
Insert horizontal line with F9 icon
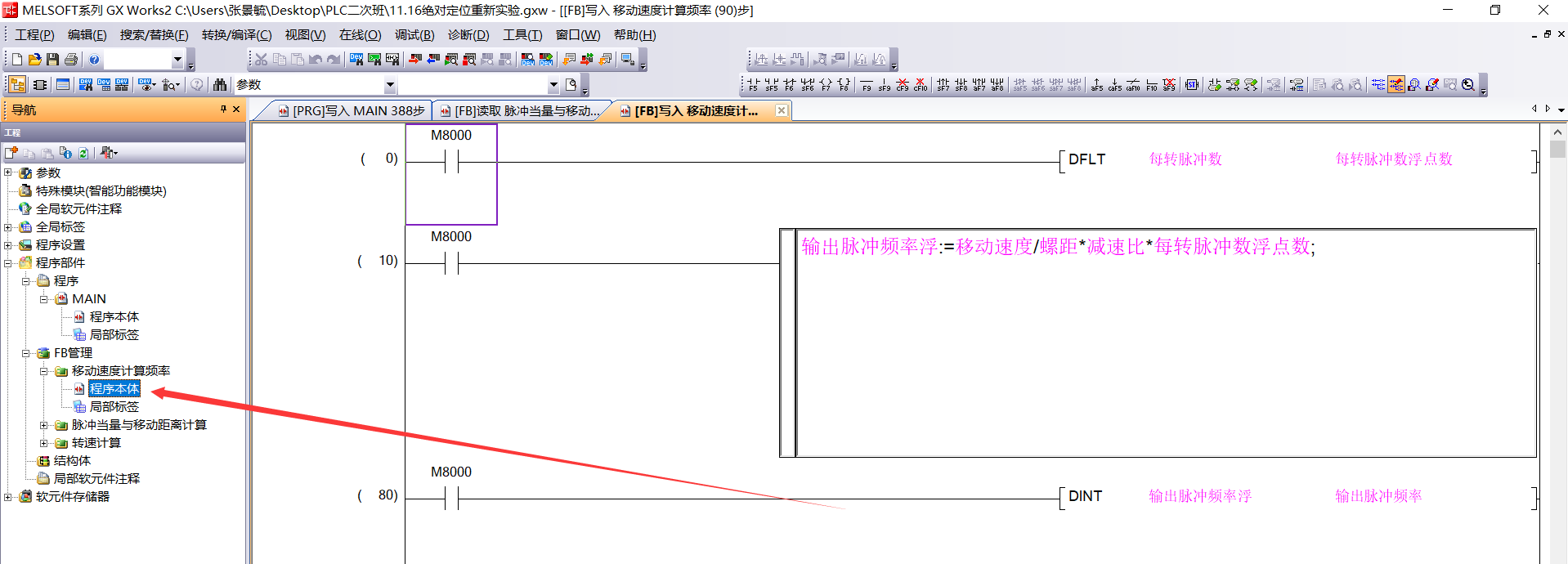[867, 85]
